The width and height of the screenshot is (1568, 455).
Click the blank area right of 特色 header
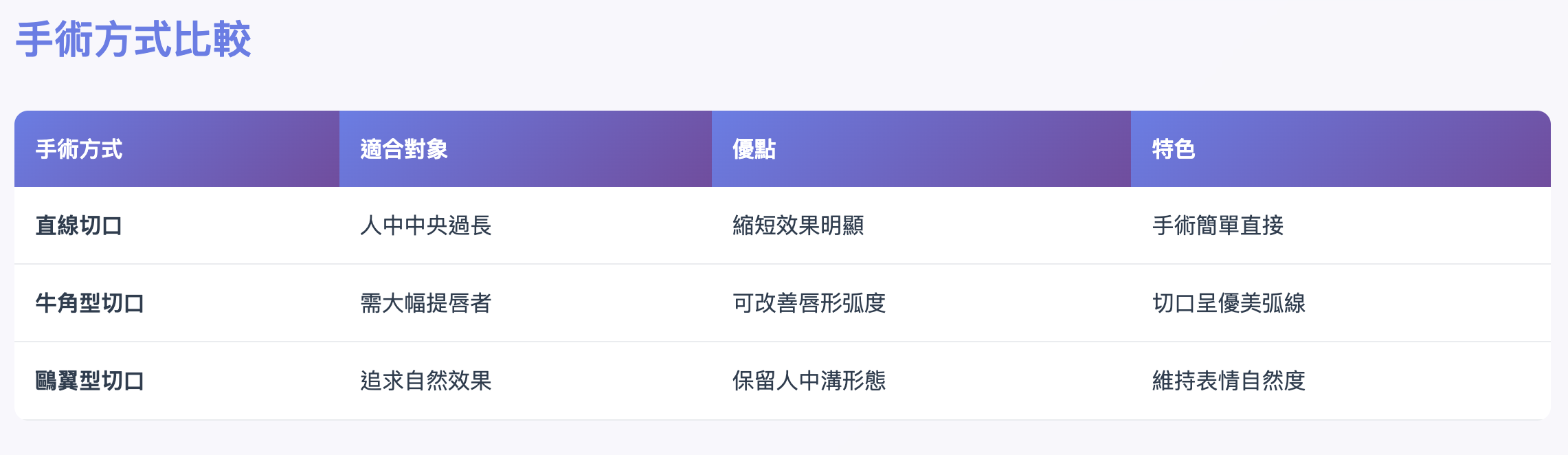[1374, 149]
